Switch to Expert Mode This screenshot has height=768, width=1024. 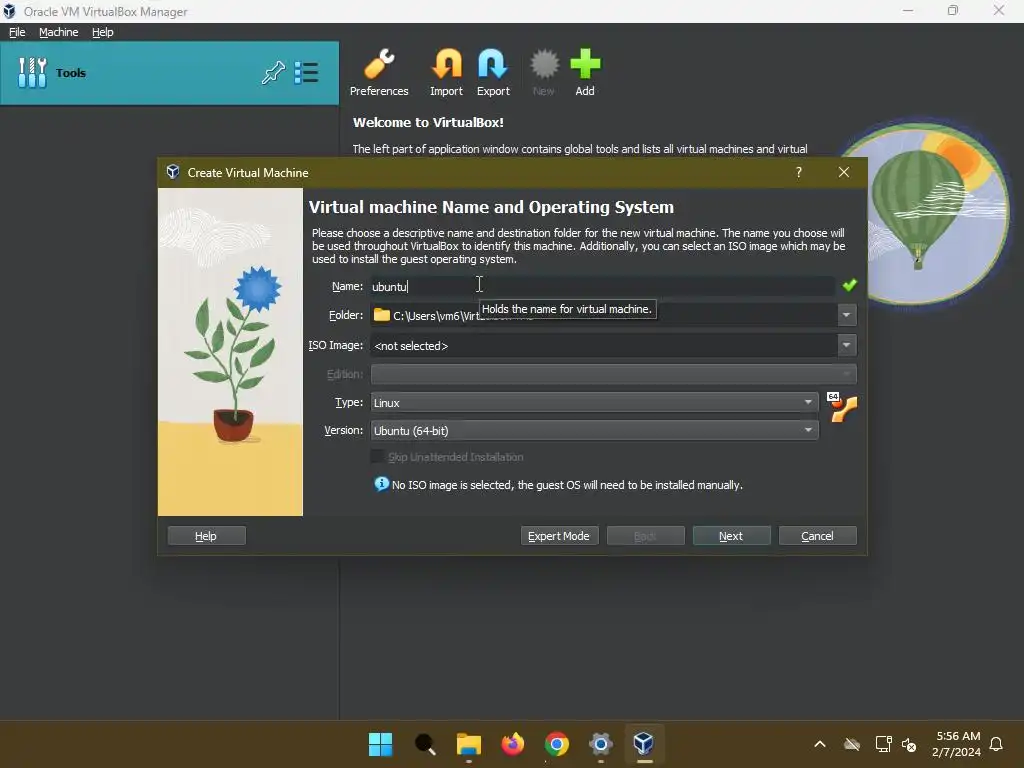click(x=559, y=536)
